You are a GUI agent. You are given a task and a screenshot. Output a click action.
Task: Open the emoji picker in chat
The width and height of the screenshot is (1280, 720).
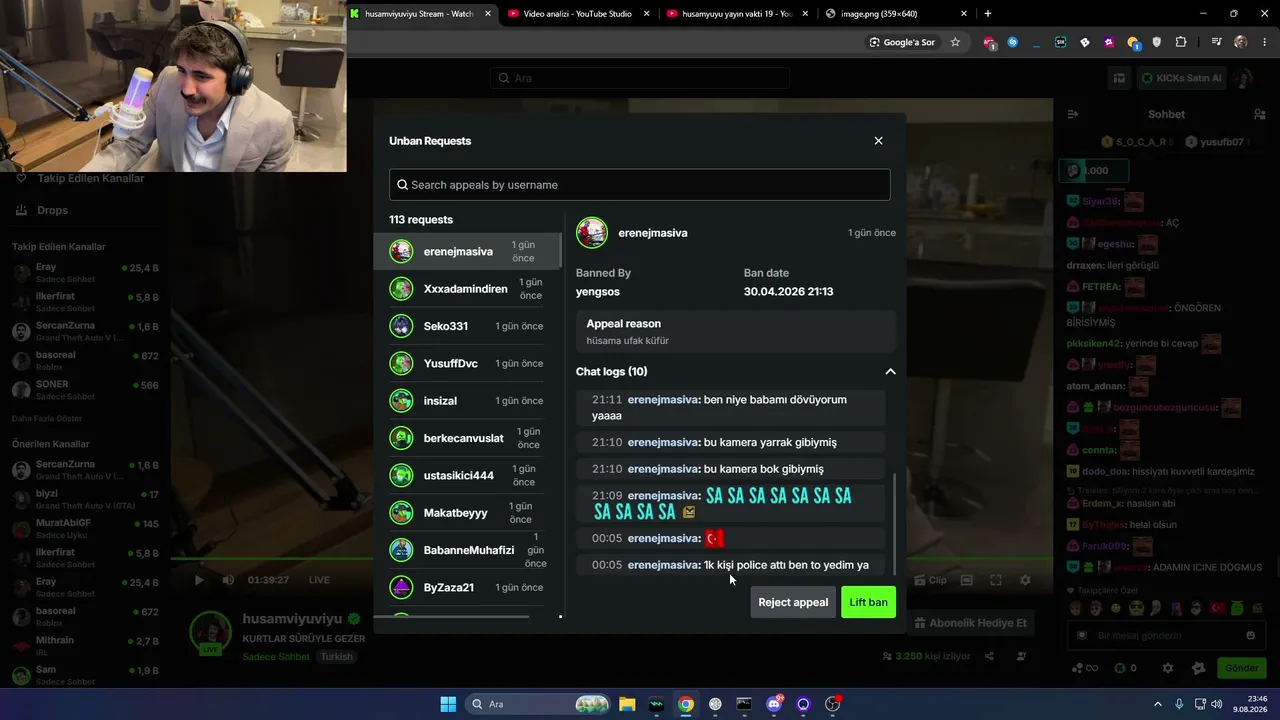[1250, 635]
